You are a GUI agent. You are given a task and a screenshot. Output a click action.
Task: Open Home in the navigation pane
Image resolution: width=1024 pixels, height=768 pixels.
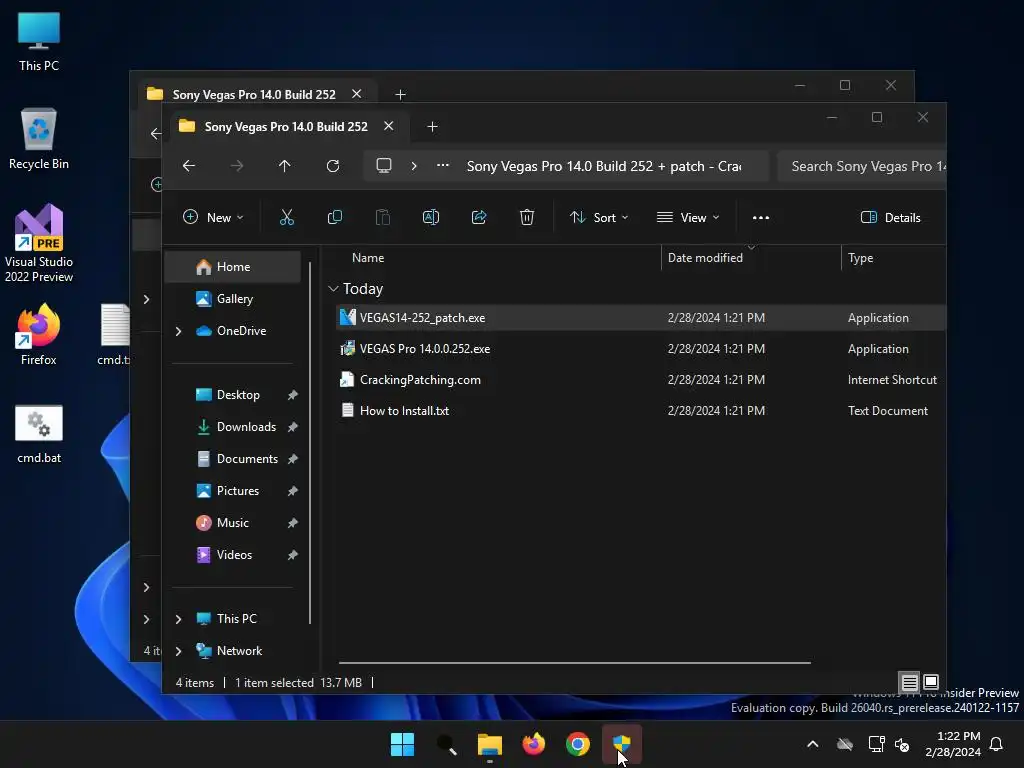(x=233, y=266)
